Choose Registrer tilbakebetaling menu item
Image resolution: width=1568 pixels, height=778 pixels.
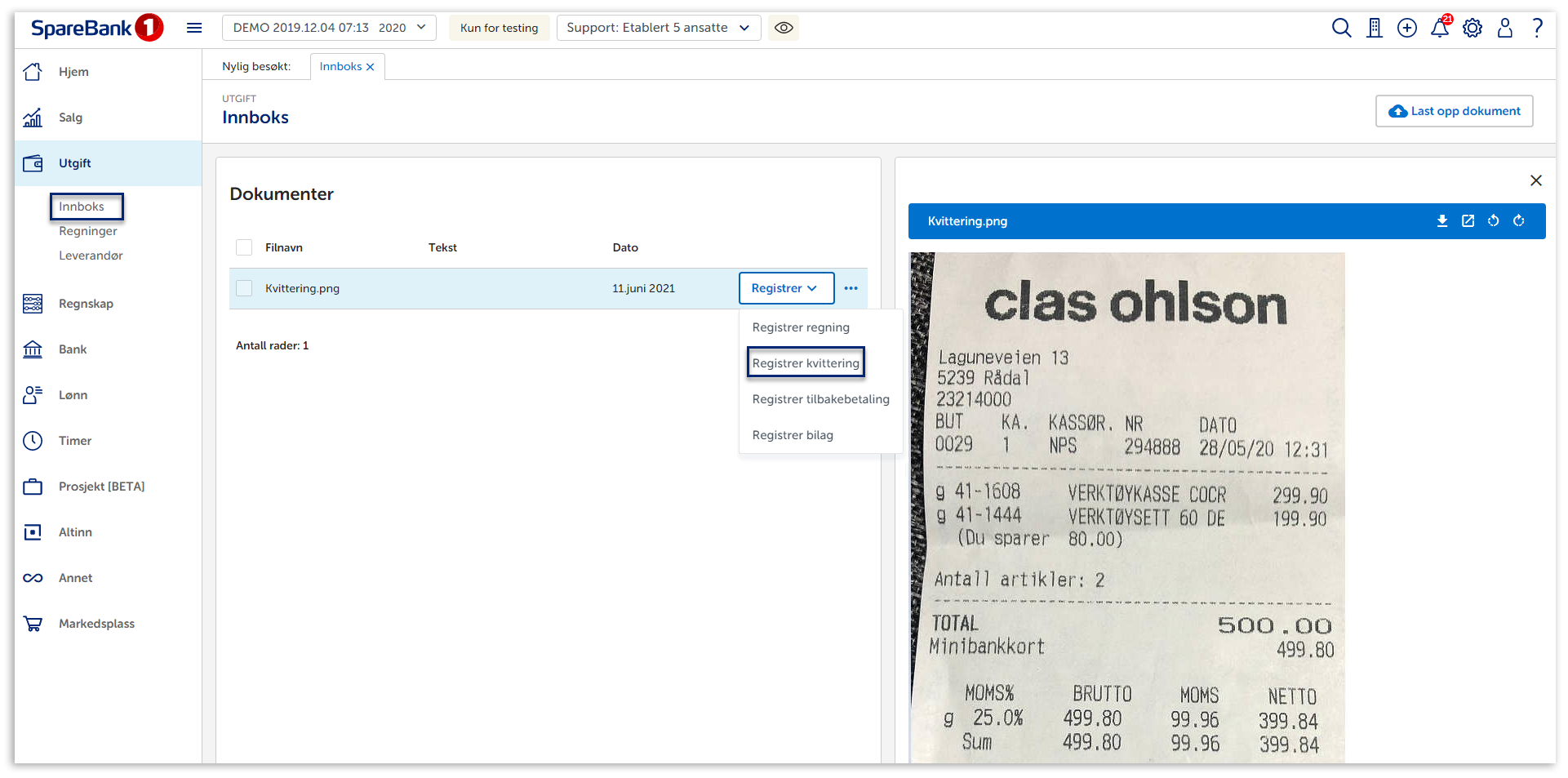click(x=820, y=399)
